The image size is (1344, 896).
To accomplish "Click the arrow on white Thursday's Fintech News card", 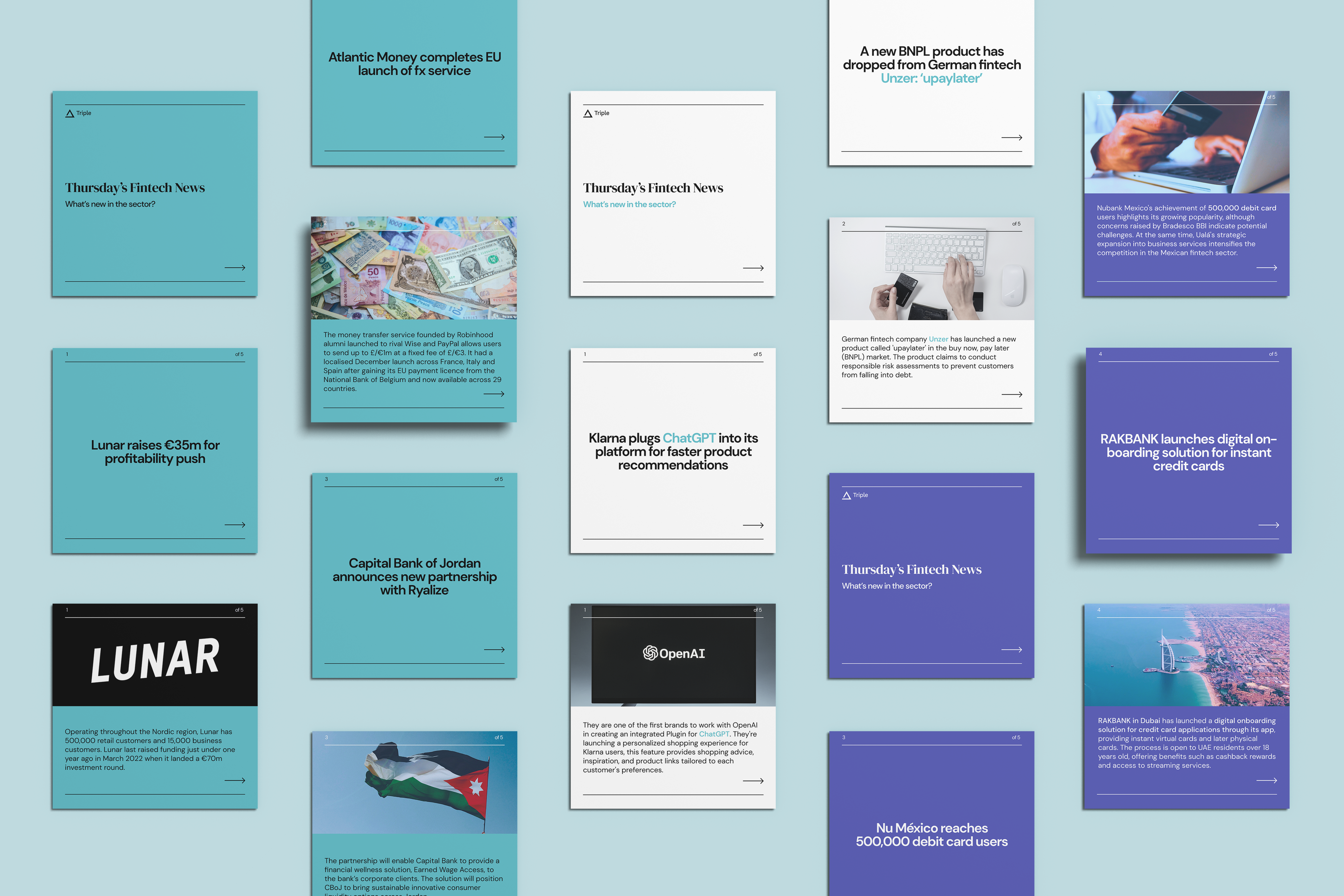I will (753, 268).
